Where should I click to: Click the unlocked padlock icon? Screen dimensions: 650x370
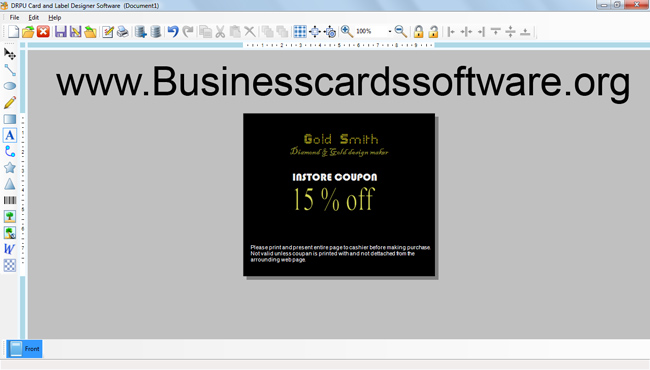click(433, 31)
